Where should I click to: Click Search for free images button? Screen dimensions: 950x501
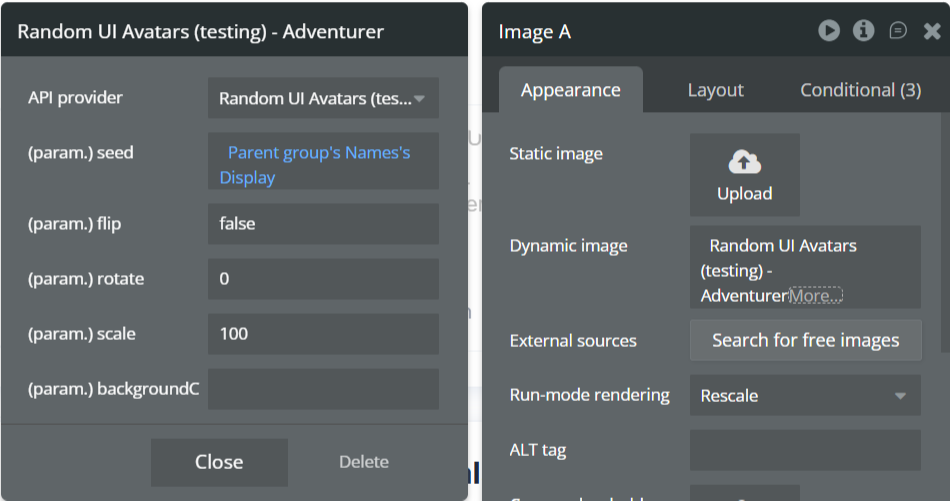[805, 341]
